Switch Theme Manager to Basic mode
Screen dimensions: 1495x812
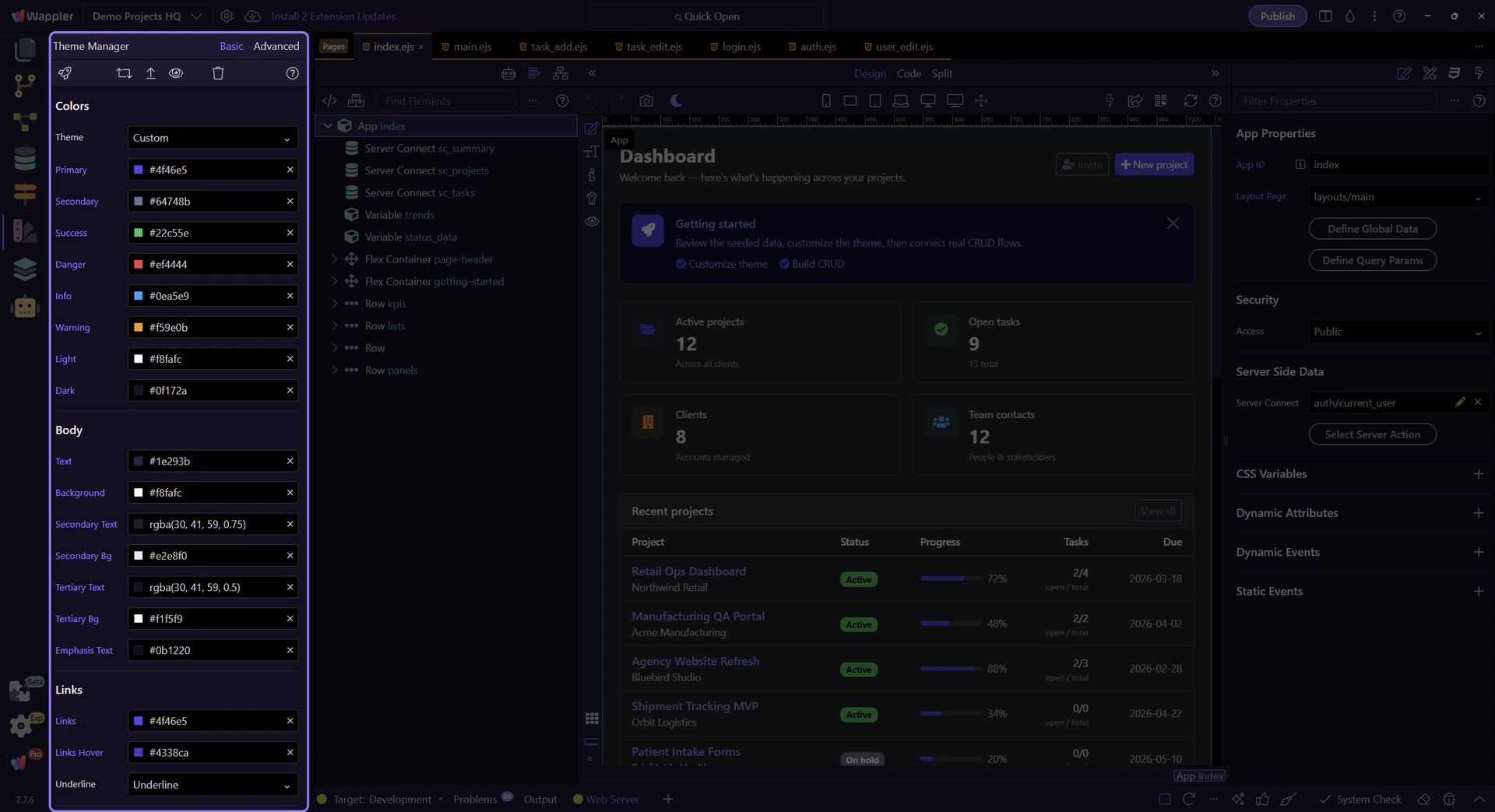click(x=231, y=47)
